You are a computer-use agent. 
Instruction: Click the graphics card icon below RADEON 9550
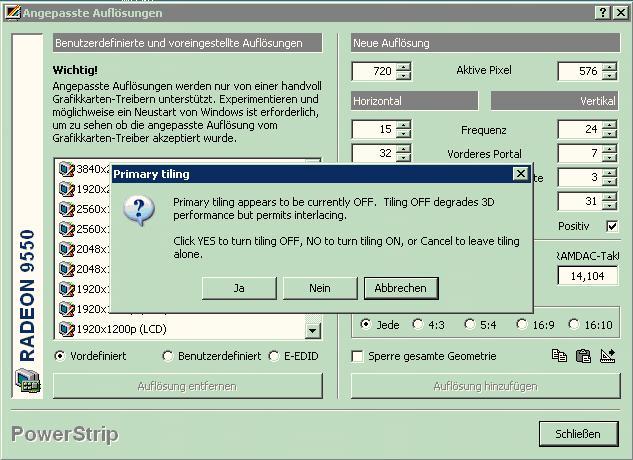[27, 382]
